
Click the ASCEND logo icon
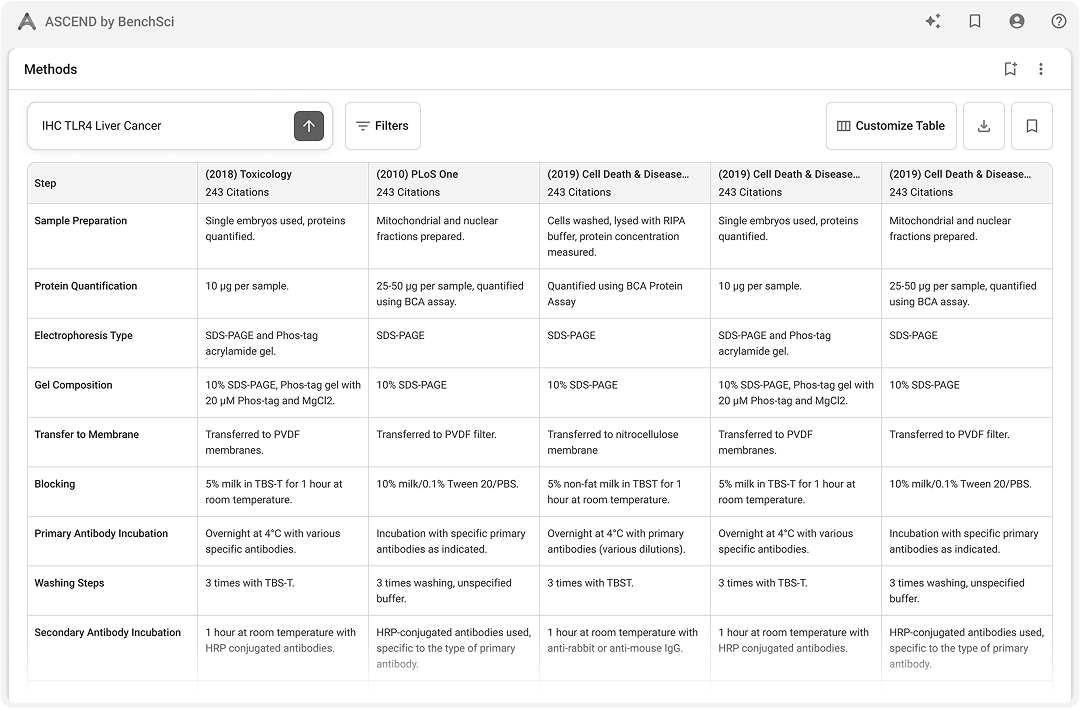tap(27, 21)
